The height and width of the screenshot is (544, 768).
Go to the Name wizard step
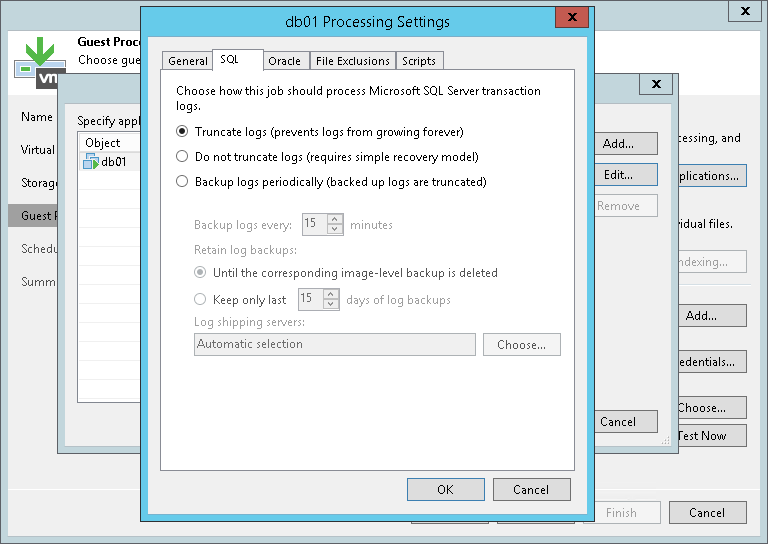click(x=36, y=117)
